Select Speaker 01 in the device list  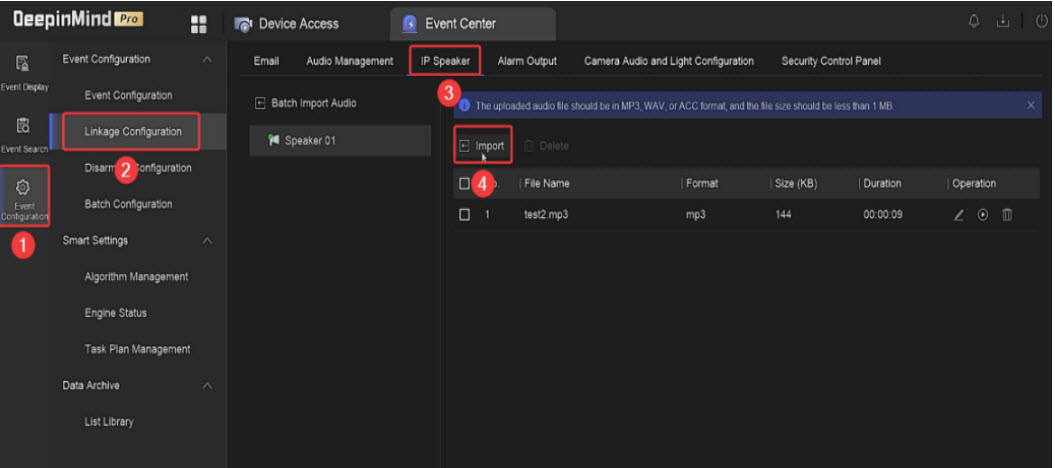pyautogui.click(x=309, y=141)
